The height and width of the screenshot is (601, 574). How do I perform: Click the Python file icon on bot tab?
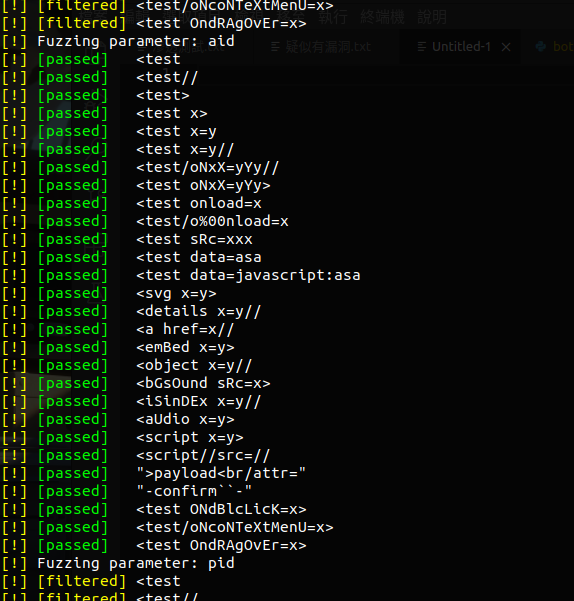point(541,47)
